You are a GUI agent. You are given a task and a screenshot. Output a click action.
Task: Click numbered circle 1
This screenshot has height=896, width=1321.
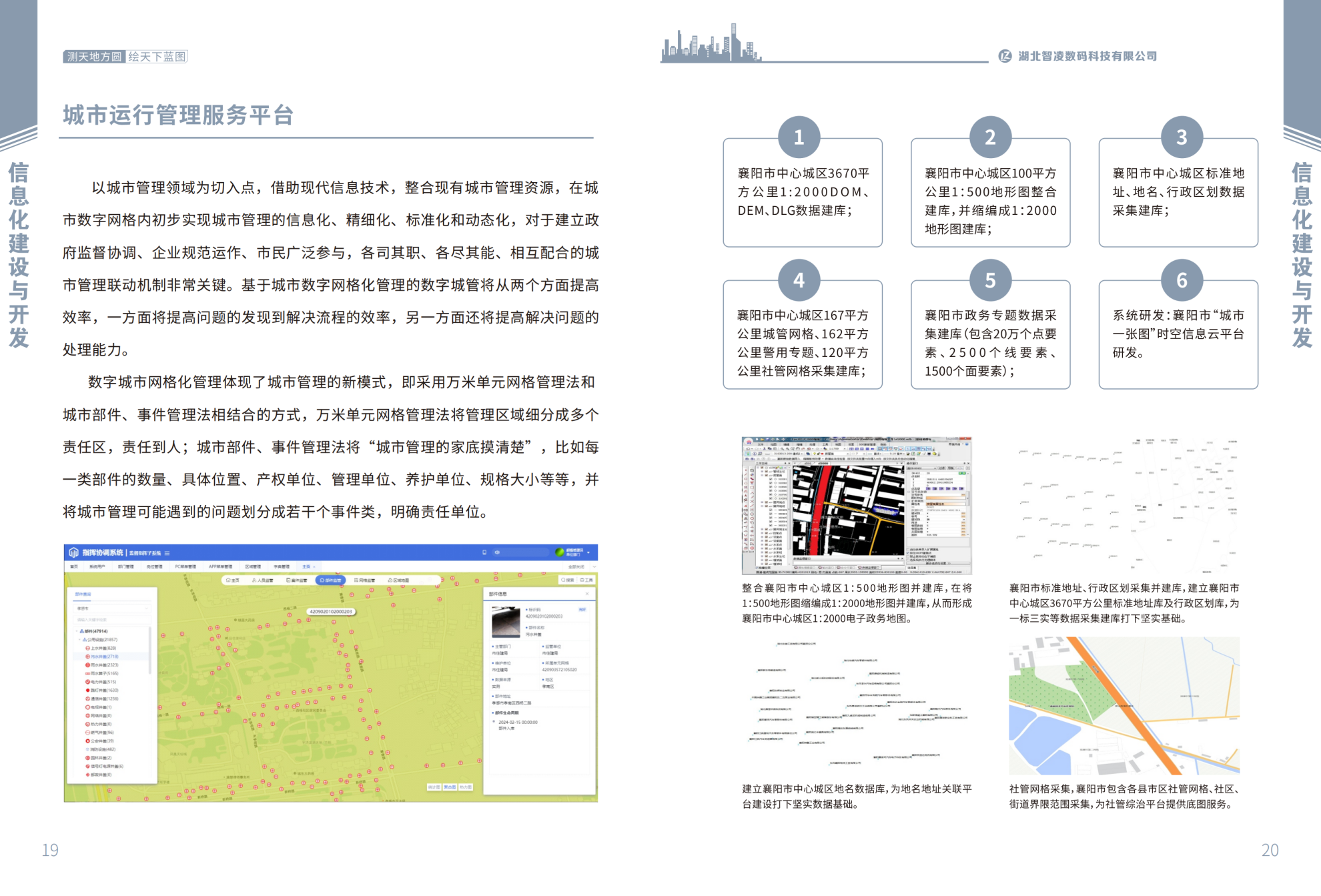pyautogui.click(x=799, y=137)
